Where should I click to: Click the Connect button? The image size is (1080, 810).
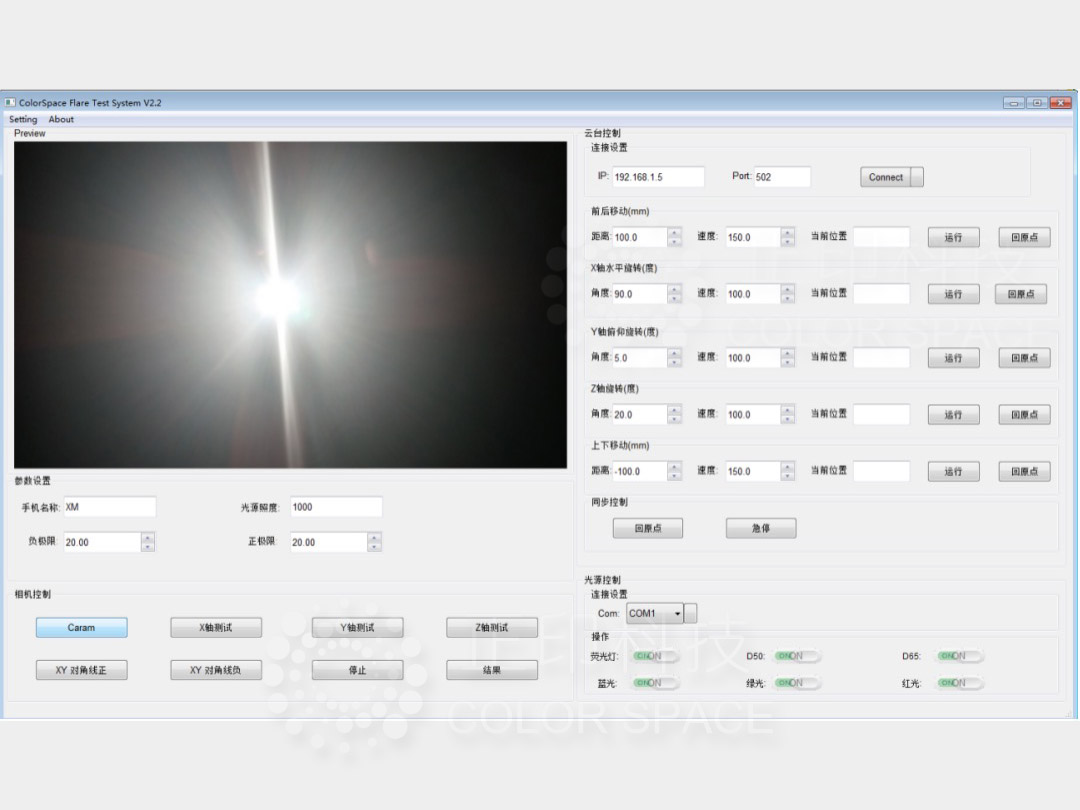click(x=885, y=177)
